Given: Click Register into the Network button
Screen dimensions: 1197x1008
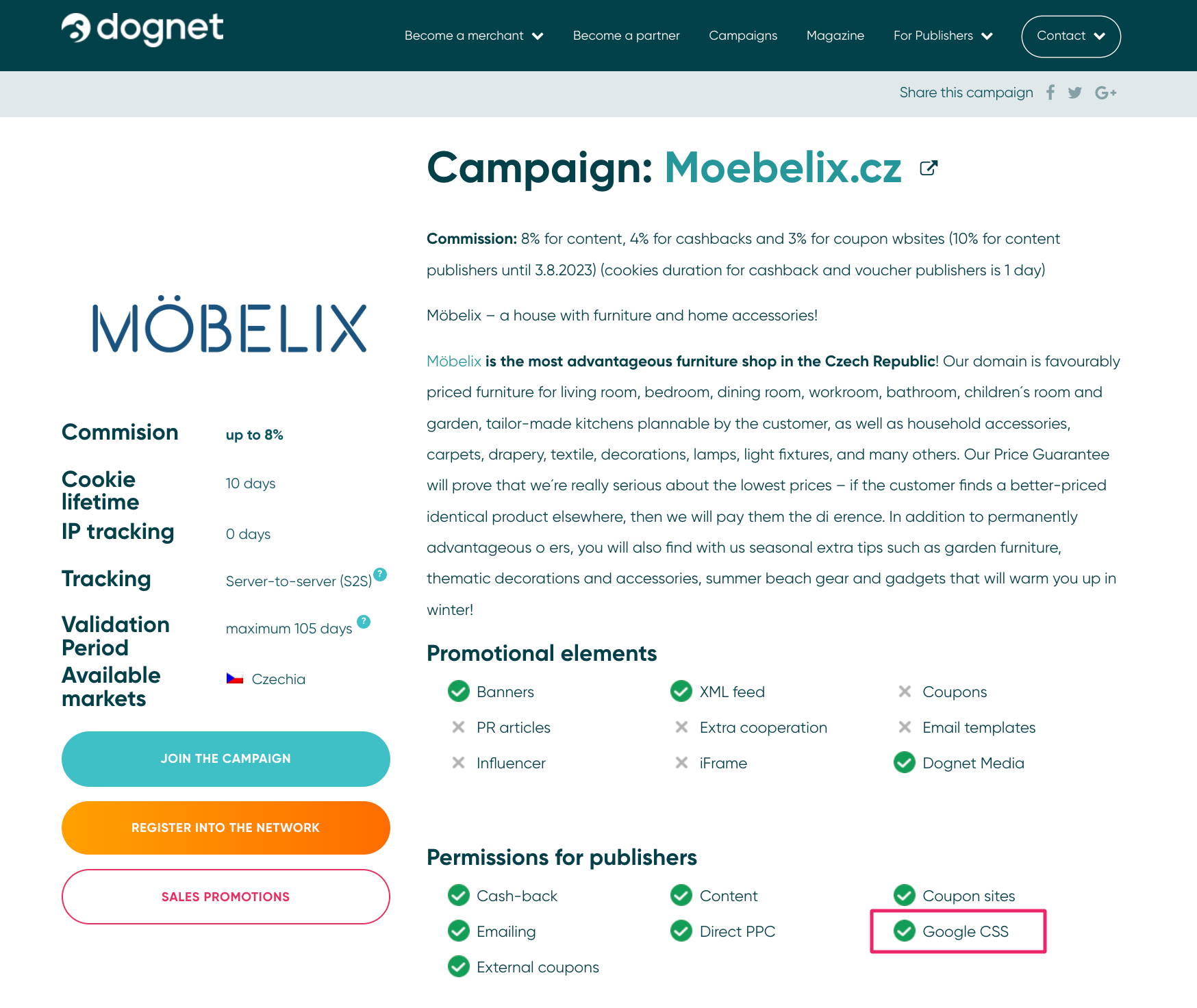Looking at the screenshot, I should [x=226, y=828].
